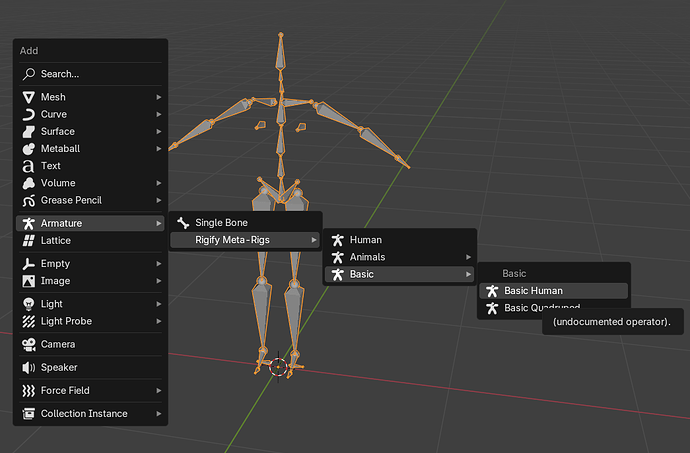Expand the Volume submenu arrow
This screenshot has height=453, width=690.
(159, 183)
